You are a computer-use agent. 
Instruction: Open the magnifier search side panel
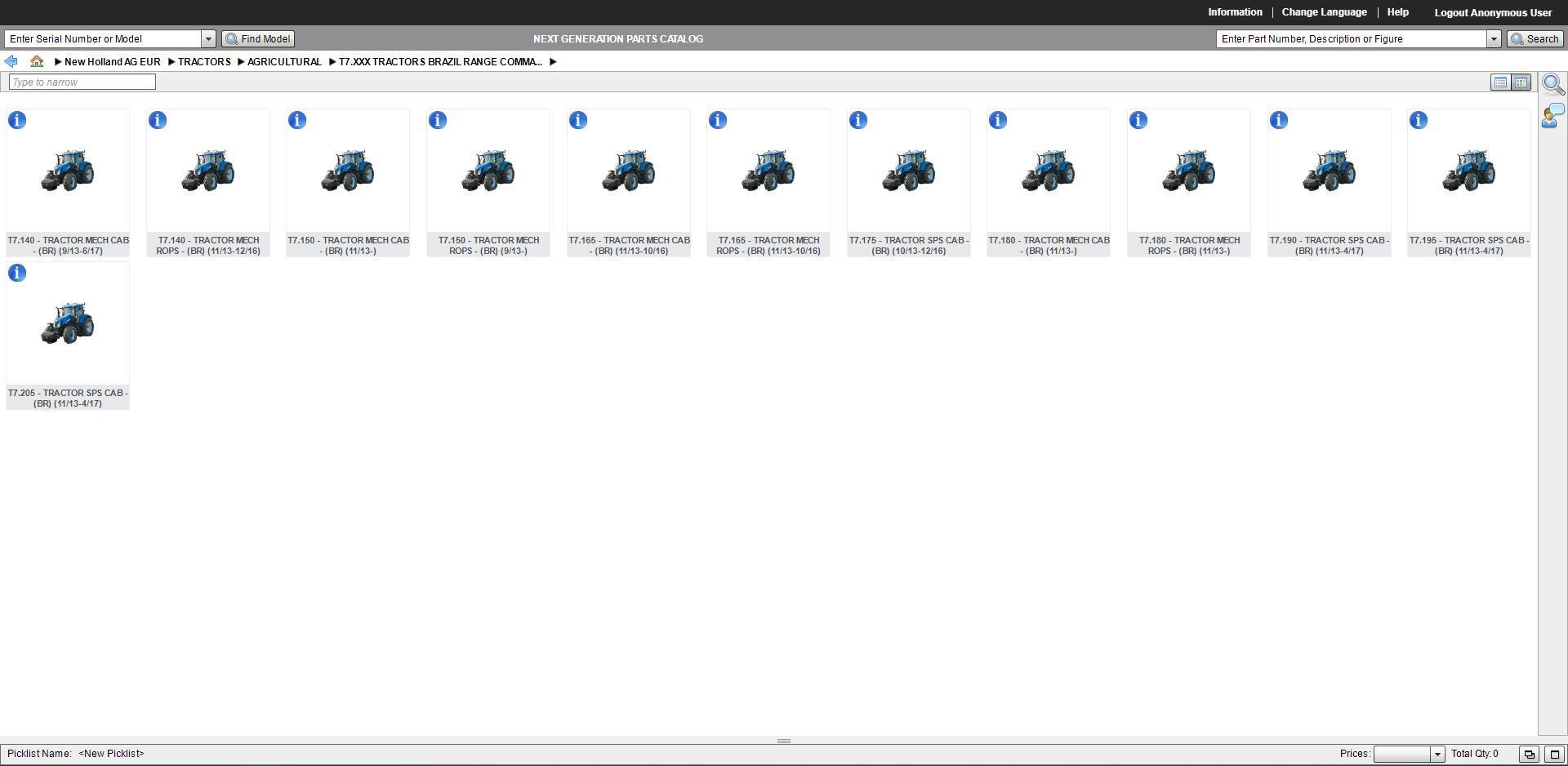[x=1553, y=85]
